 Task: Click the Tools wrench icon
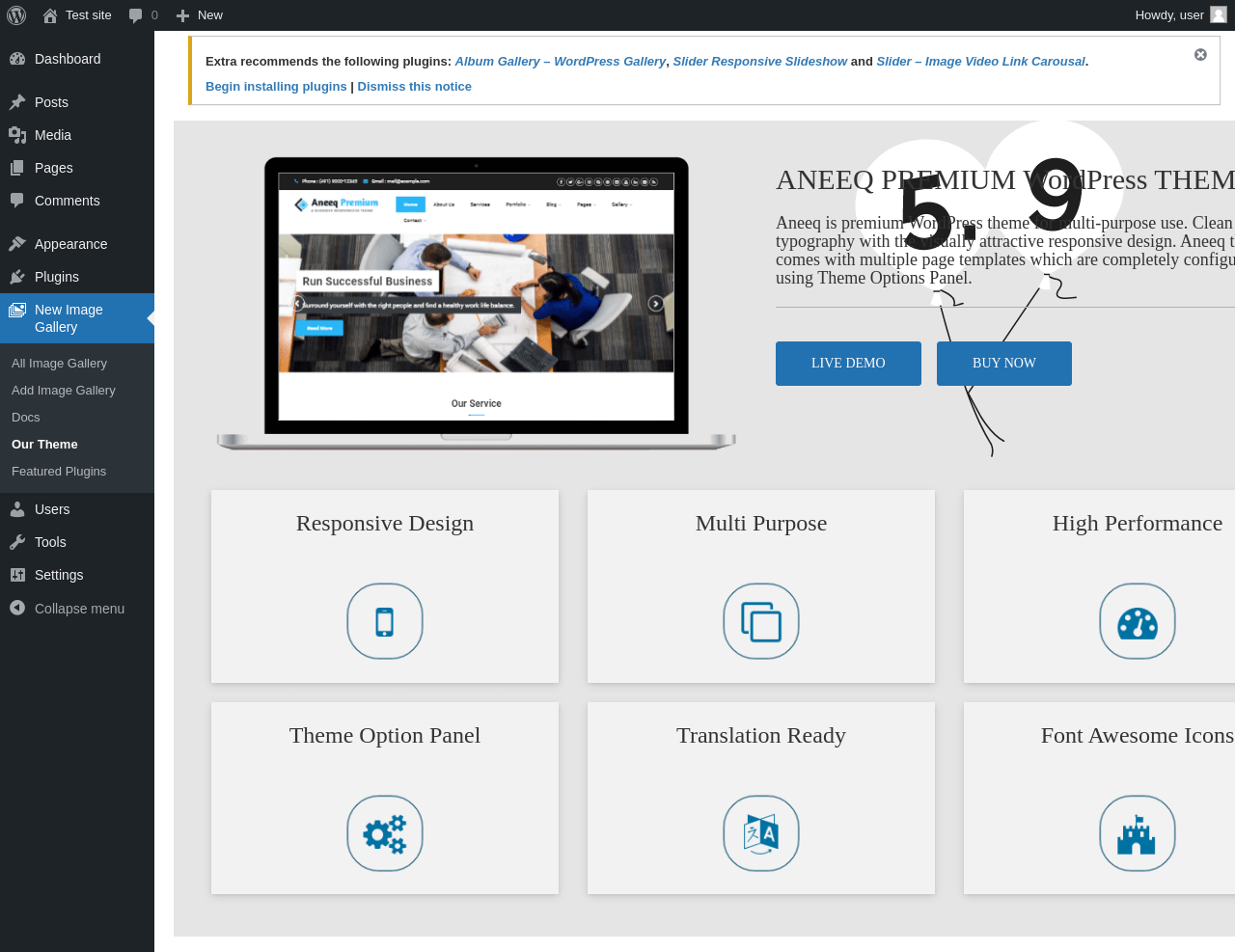[x=17, y=542]
